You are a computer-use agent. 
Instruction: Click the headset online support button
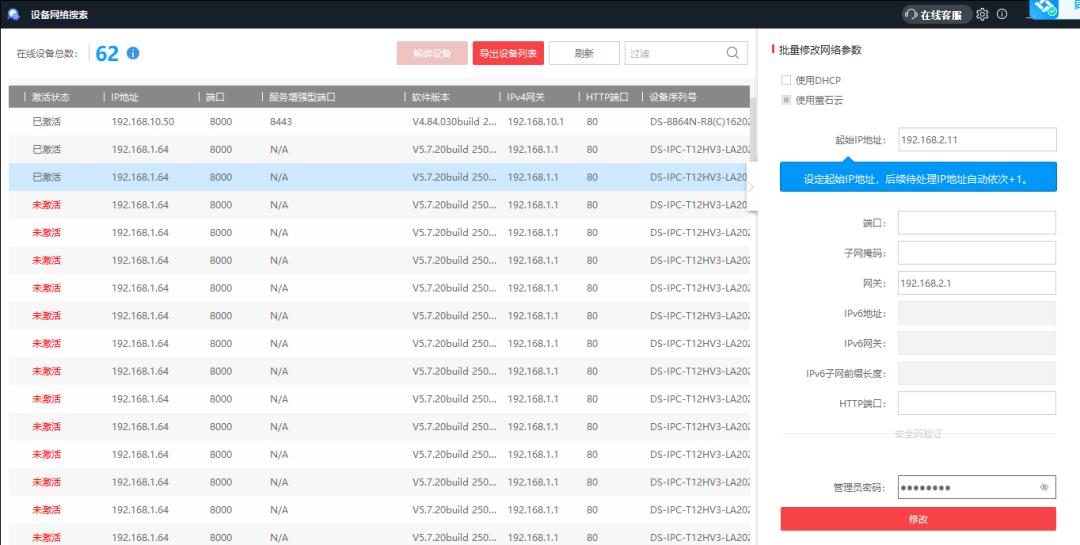click(x=936, y=14)
